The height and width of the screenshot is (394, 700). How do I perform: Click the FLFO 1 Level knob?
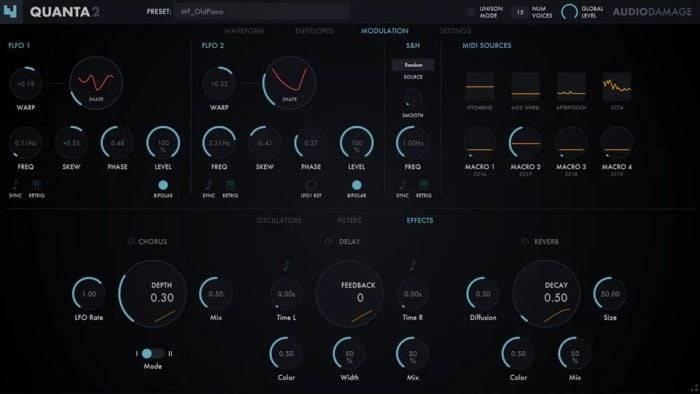[163, 143]
